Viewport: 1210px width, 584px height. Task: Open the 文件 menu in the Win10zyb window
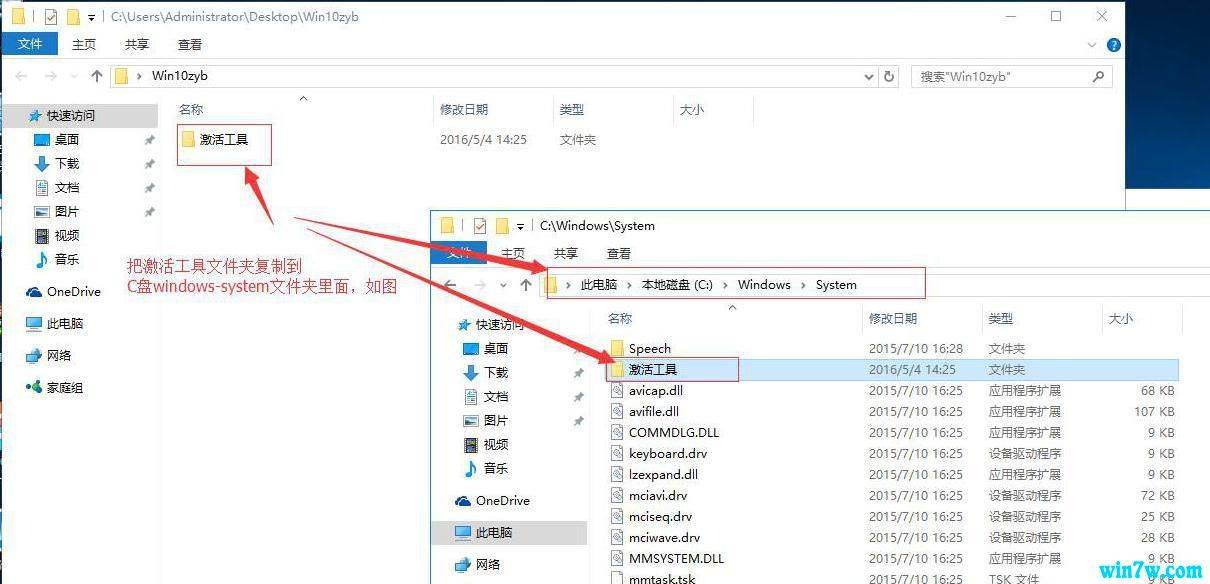click(30, 44)
